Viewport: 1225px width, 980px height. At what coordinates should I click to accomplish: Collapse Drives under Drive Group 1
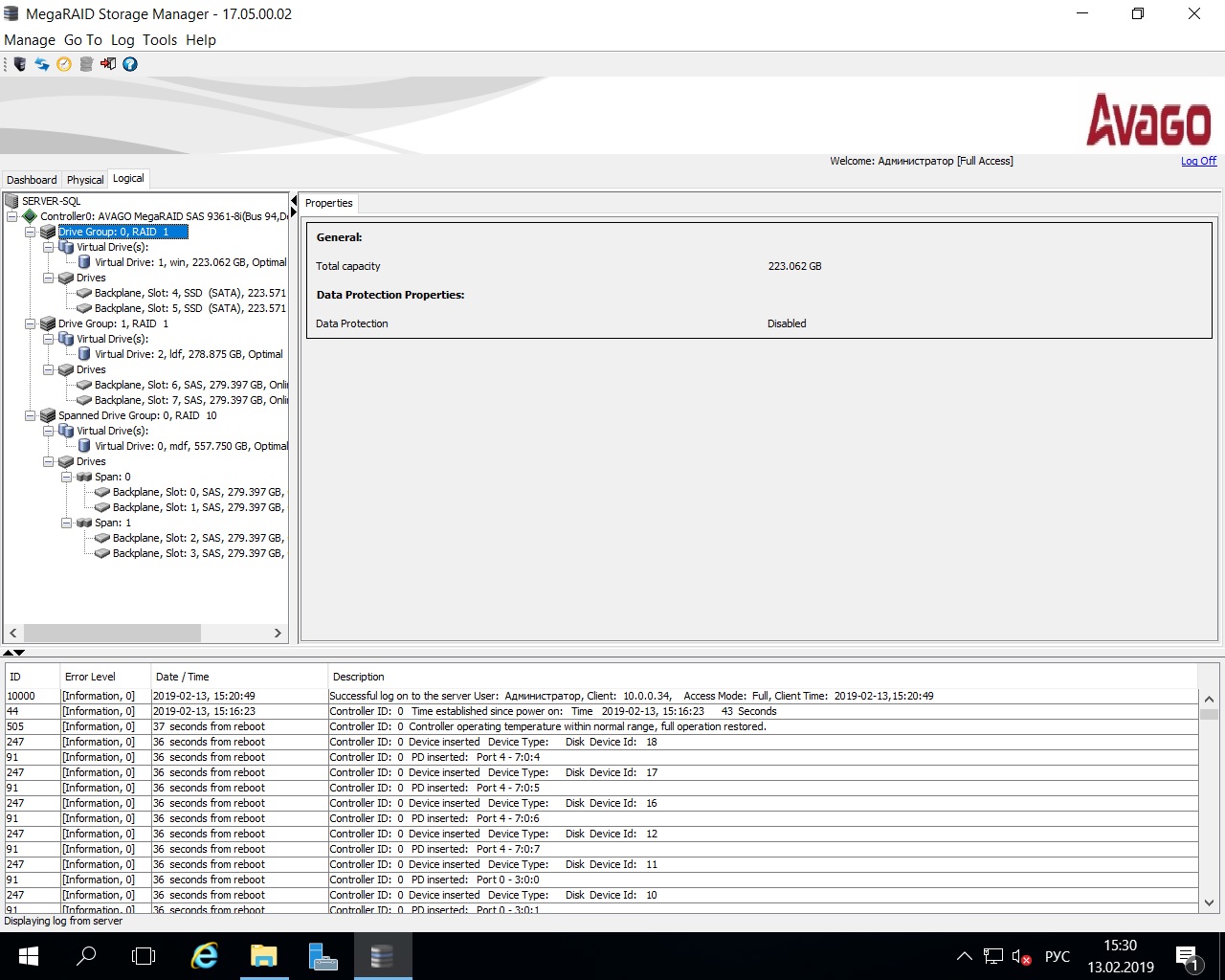tap(49, 369)
